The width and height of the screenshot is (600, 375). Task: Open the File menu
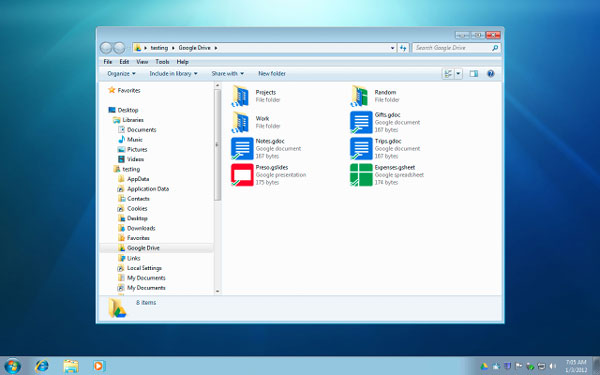(108, 62)
